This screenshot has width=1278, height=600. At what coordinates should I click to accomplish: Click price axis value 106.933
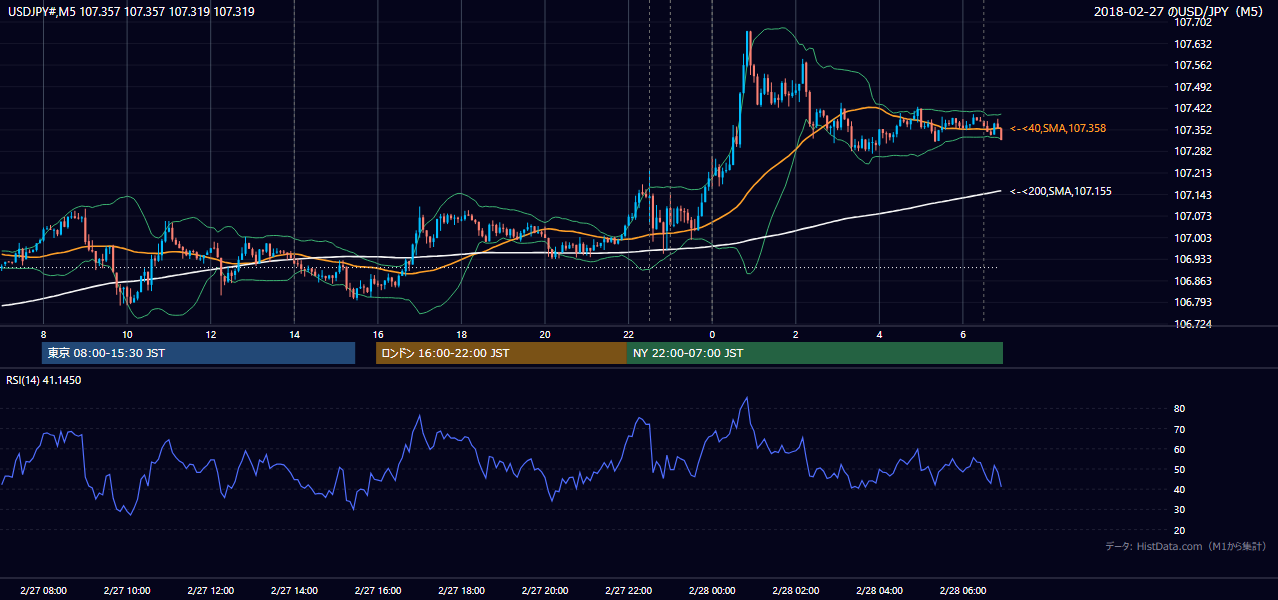point(1191,259)
